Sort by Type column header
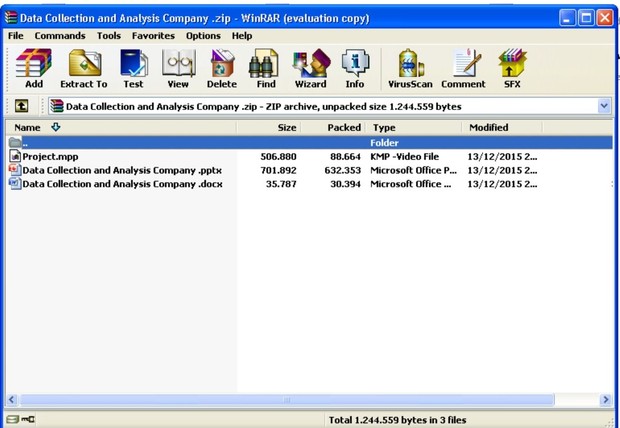This screenshot has height=428, width=620. [x=414, y=127]
